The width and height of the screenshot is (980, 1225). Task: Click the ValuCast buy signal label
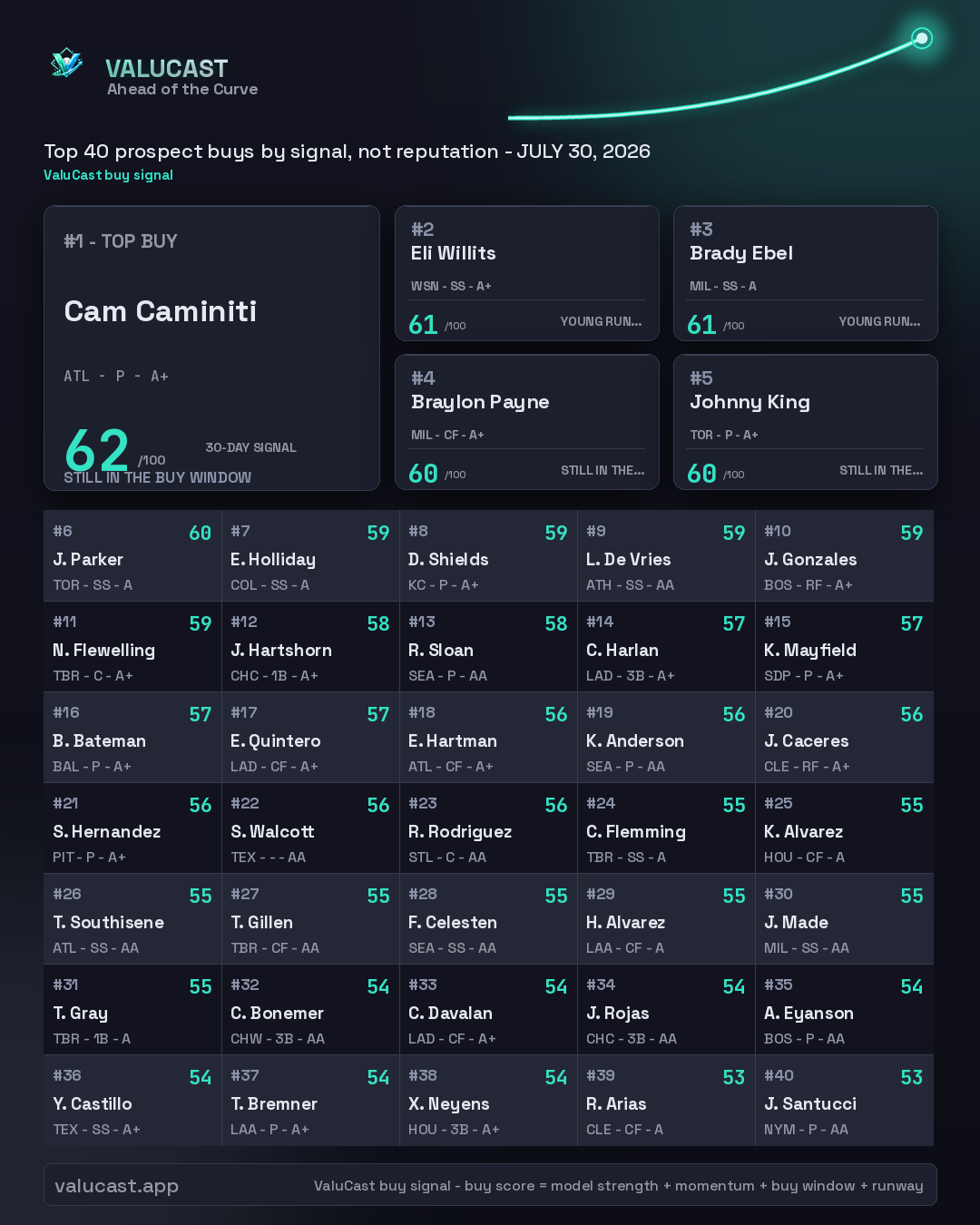tap(108, 175)
